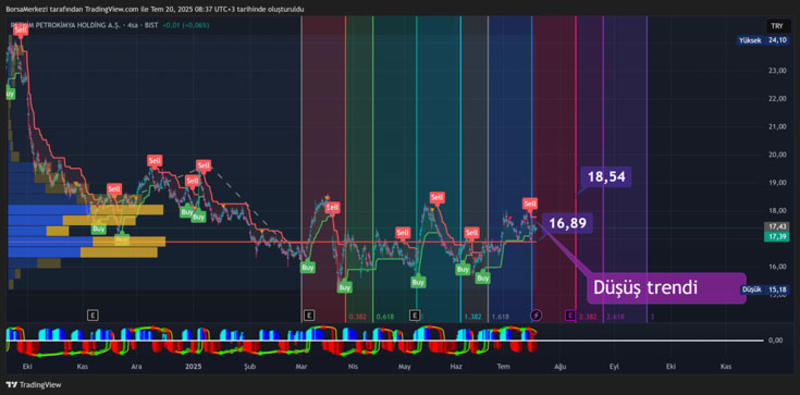
Task: Click the 19,00 level on price axis
Action: coord(778,182)
